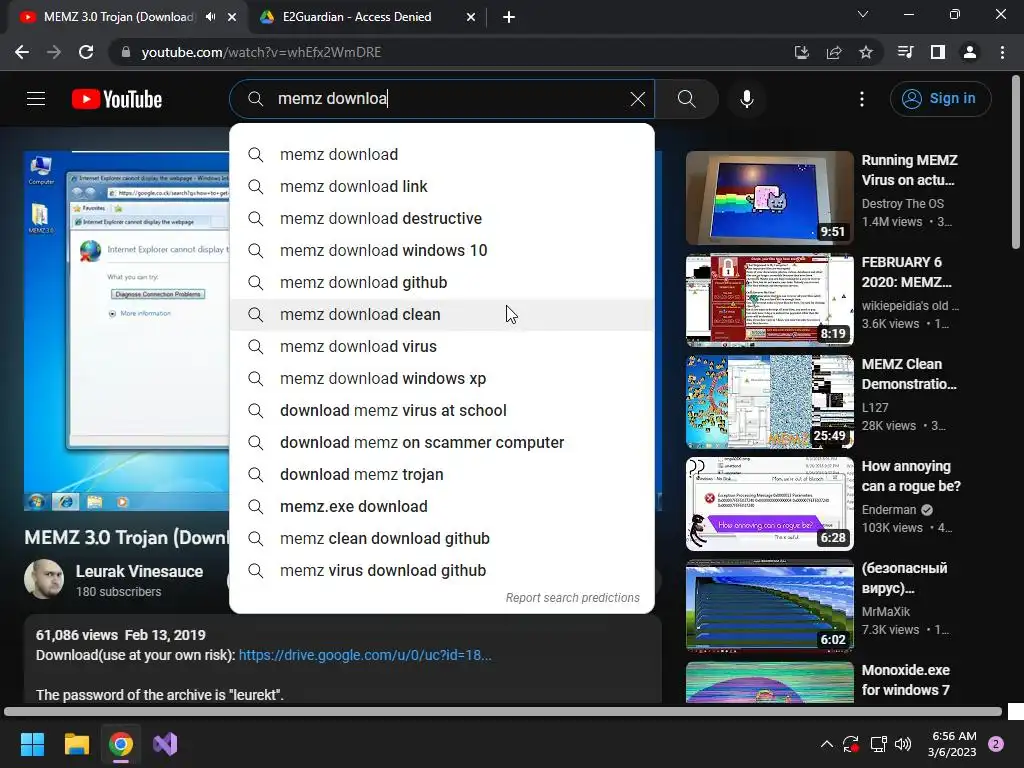Click Leurak Vinesauce channel avatar

pyautogui.click(x=44, y=579)
